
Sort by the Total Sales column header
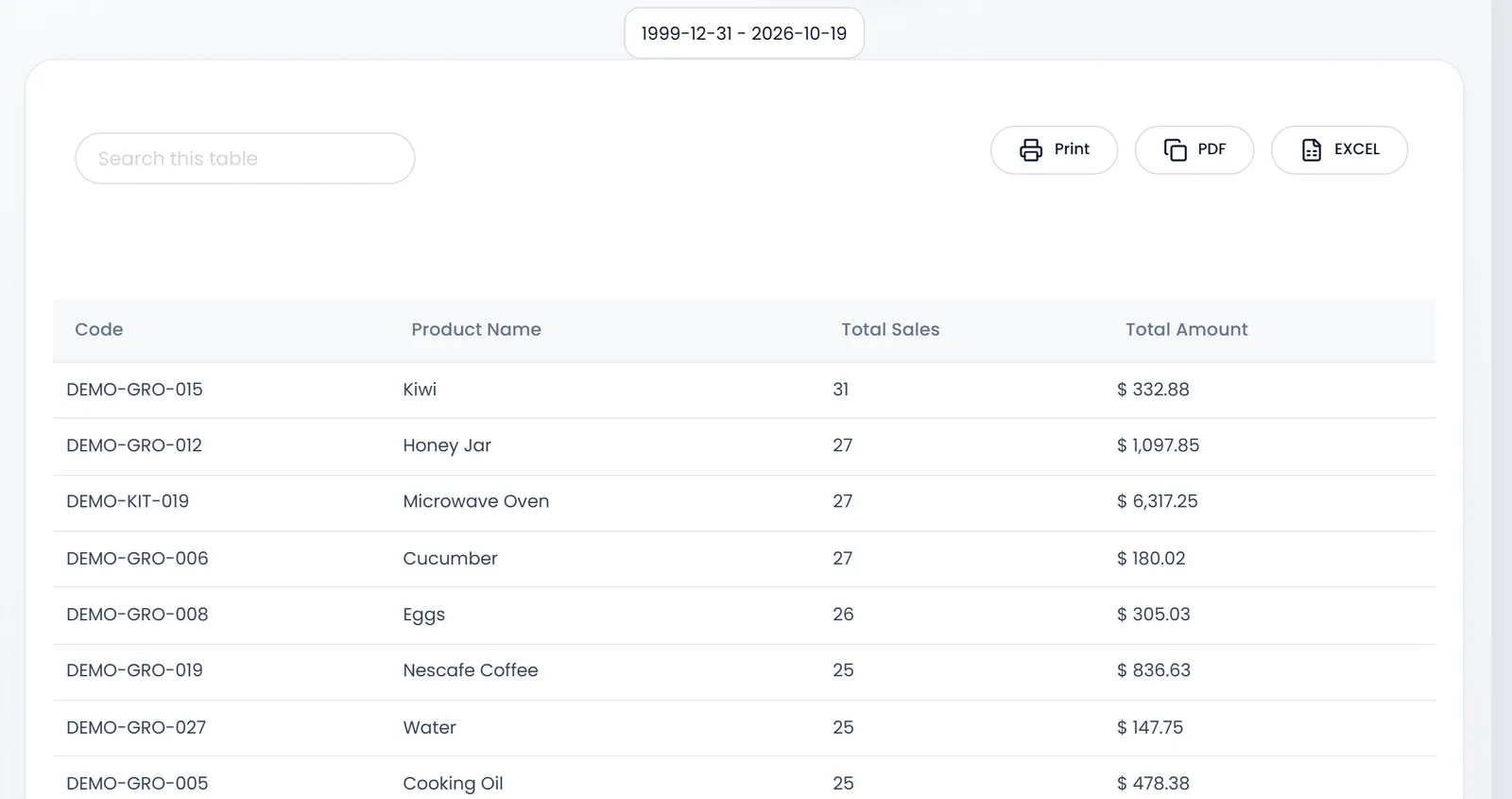(890, 329)
